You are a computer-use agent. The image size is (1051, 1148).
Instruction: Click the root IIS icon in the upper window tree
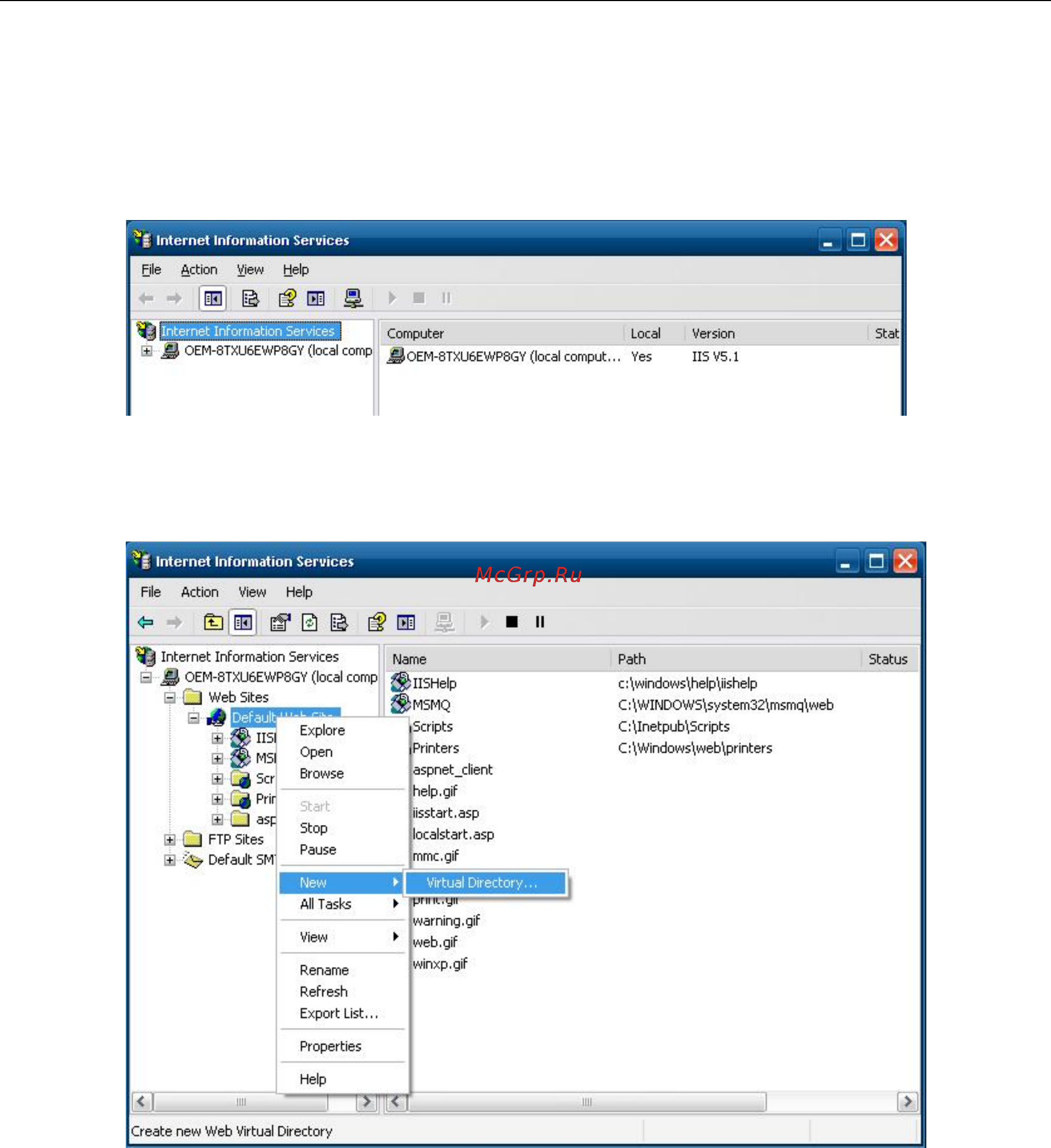click(146, 330)
